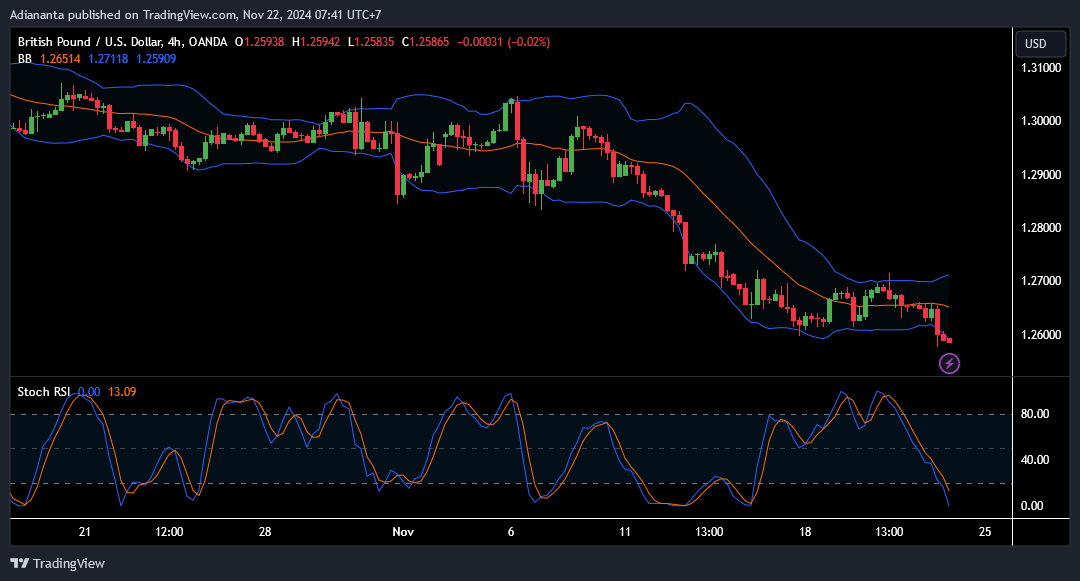The image size is (1080, 581).
Task: Click the 0.00 level on Stoch RSI axis
Action: 1032,506
